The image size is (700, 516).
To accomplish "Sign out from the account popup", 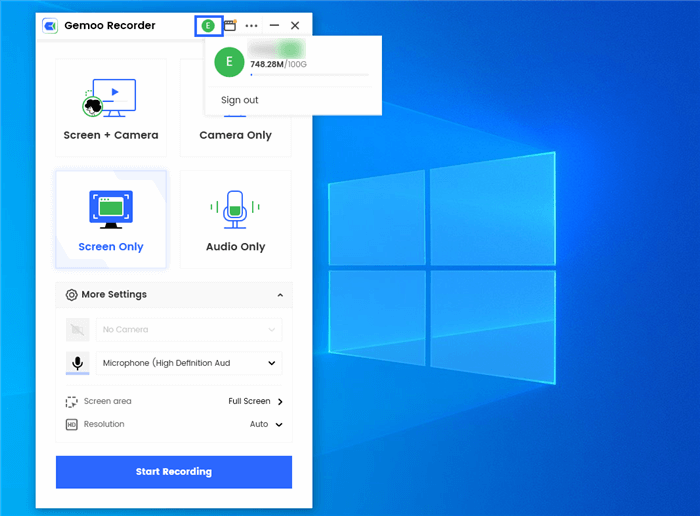I will click(x=239, y=100).
